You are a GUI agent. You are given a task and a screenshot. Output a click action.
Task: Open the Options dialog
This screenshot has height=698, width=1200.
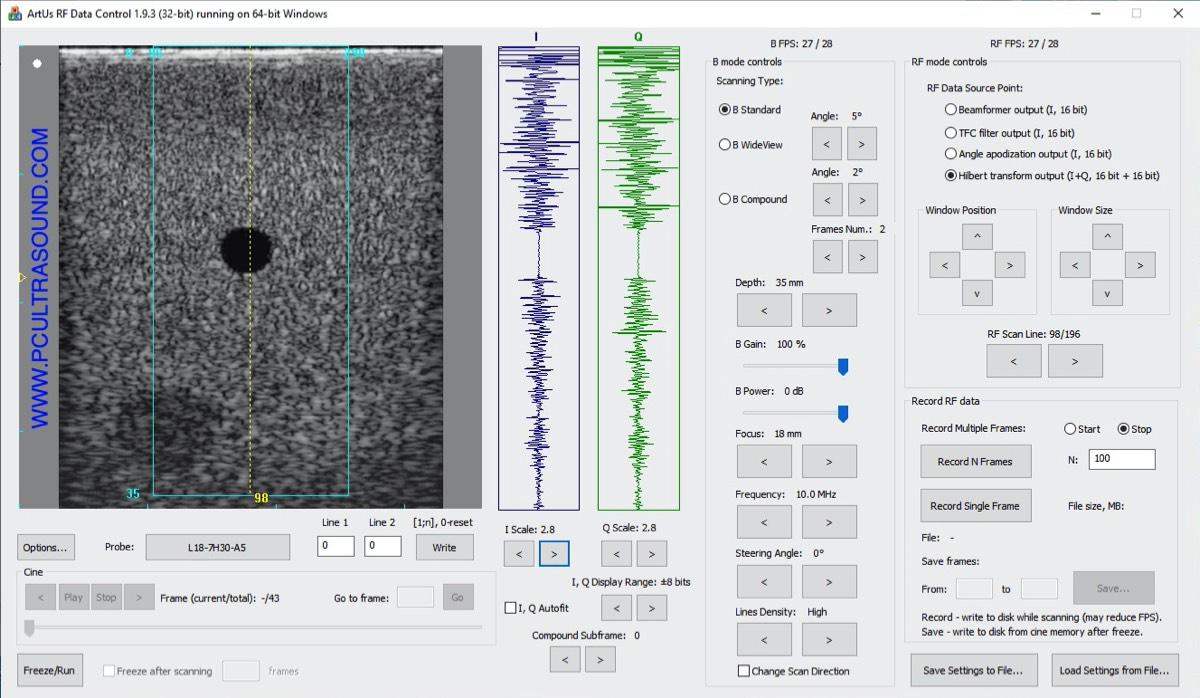pyautogui.click(x=46, y=547)
